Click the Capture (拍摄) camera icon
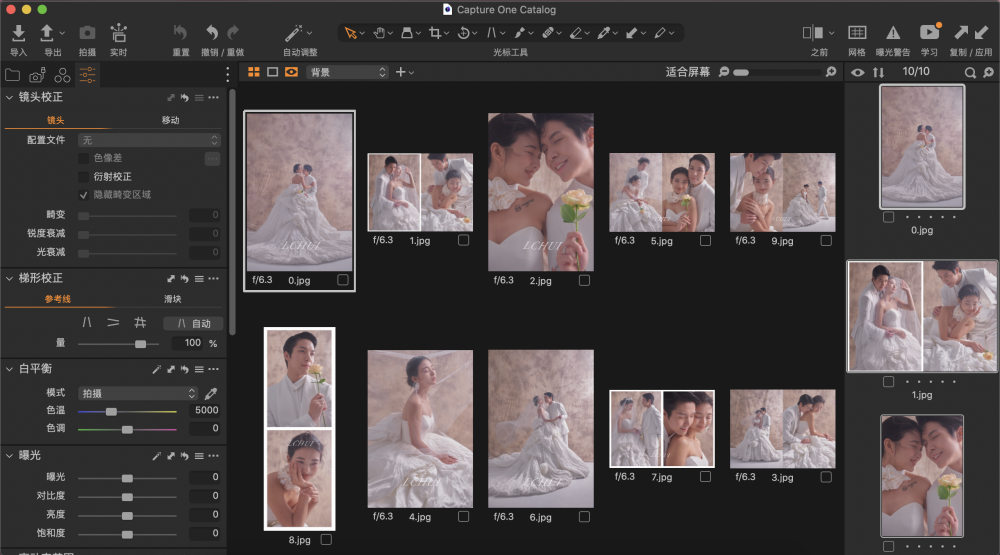Viewport: 1000px width, 555px height. point(87,34)
